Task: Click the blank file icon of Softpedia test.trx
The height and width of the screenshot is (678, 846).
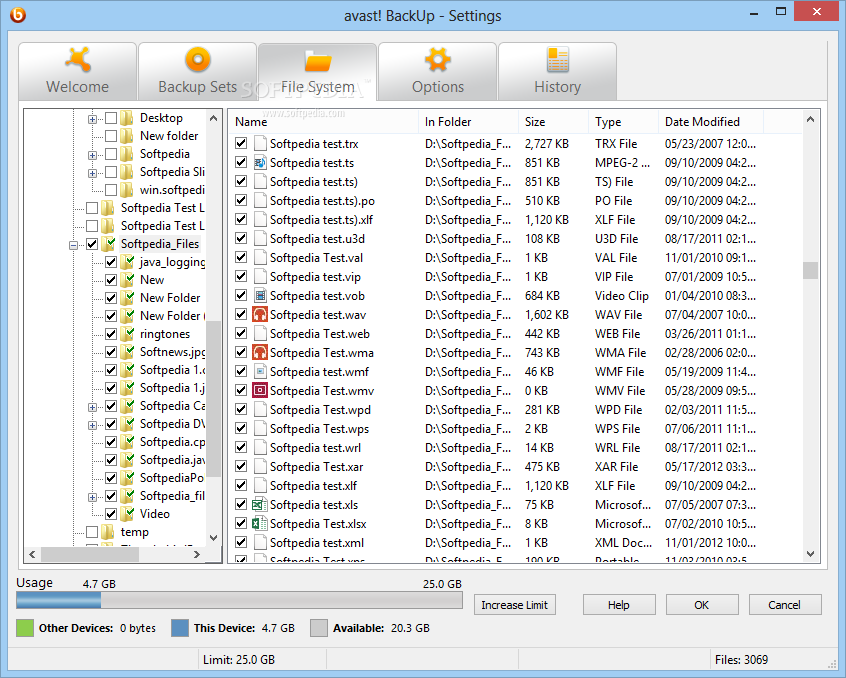Action: [260, 143]
